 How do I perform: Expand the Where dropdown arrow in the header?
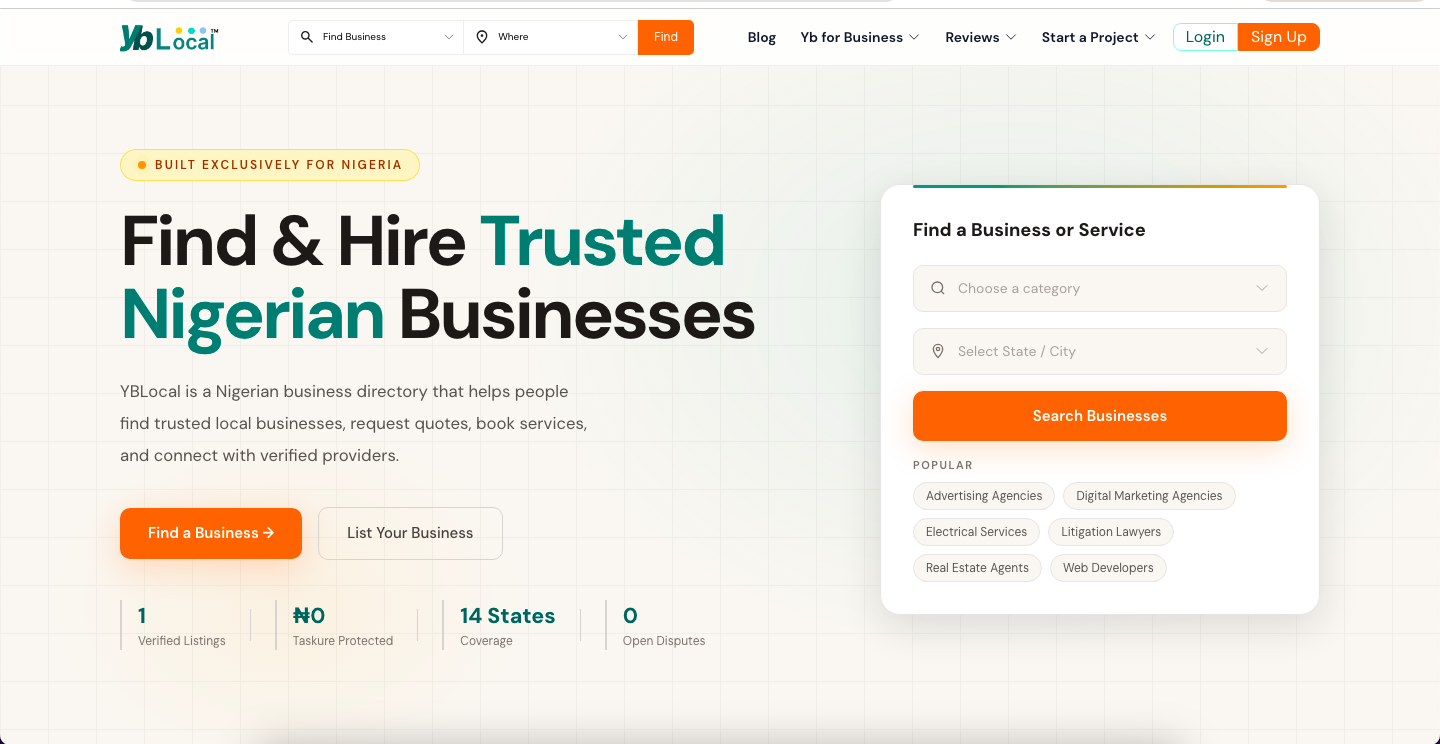[x=623, y=37]
